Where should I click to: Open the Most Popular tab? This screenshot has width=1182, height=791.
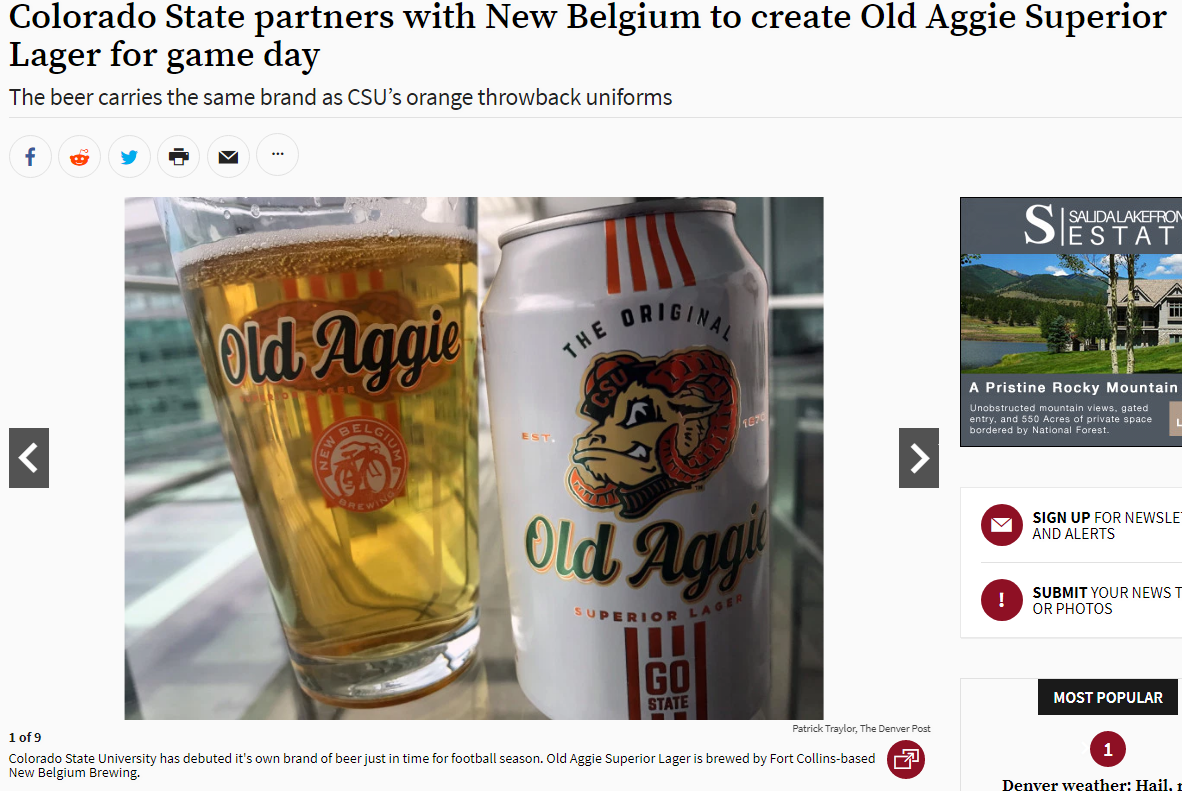[1107, 697]
